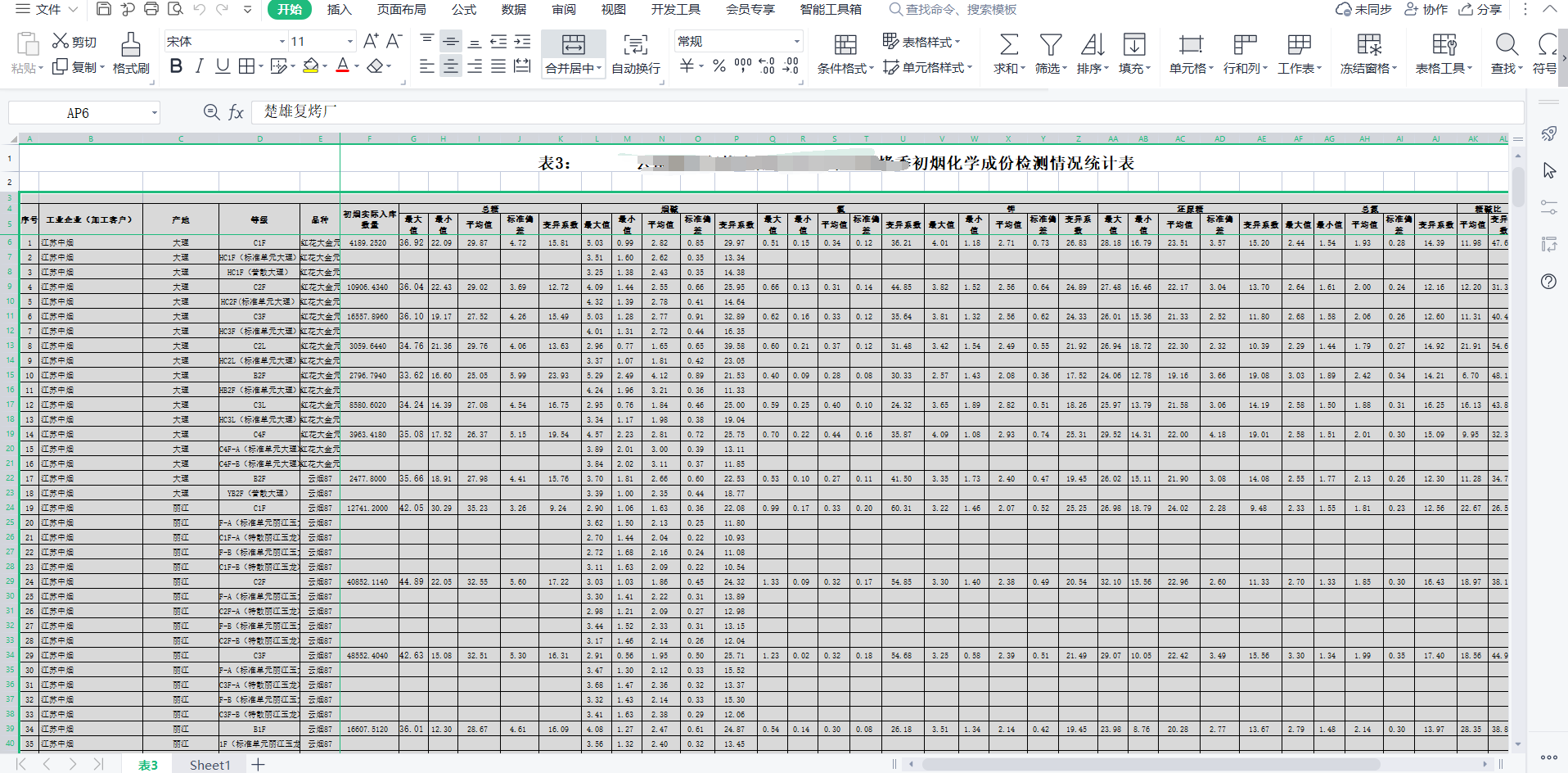Click zoom magnifier beside formula bar
The height and width of the screenshot is (773, 1568).
211,112
